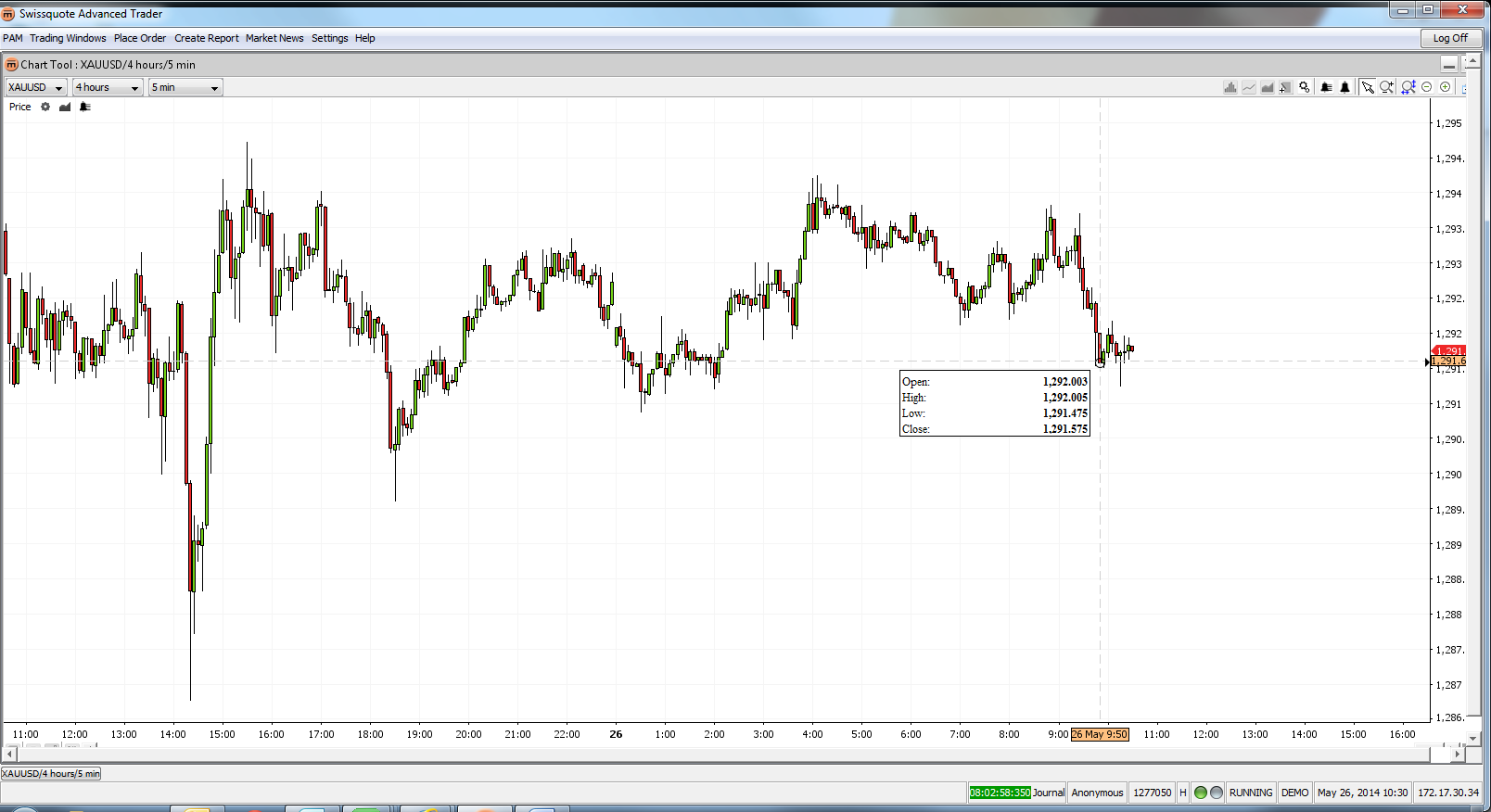Click the gray status indicator light
This screenshot has width=1491, height=812.
click(x=1217, y=793)
